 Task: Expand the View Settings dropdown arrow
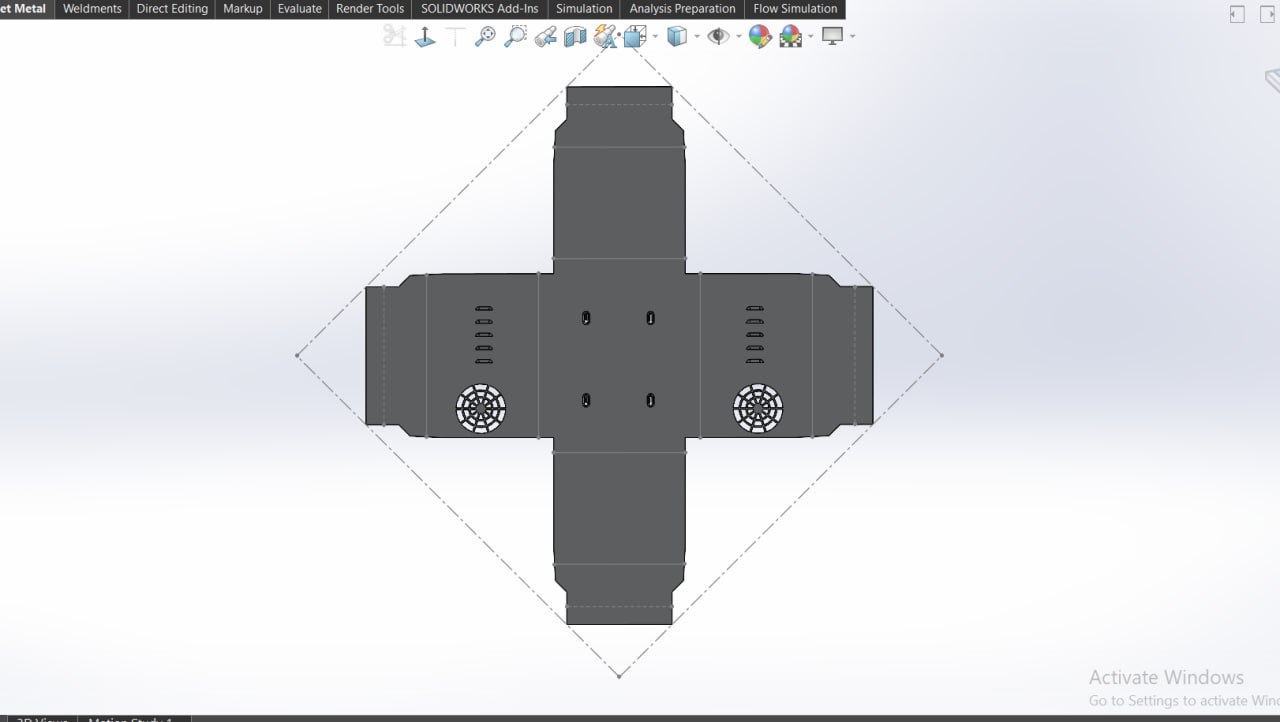point(852,37)
